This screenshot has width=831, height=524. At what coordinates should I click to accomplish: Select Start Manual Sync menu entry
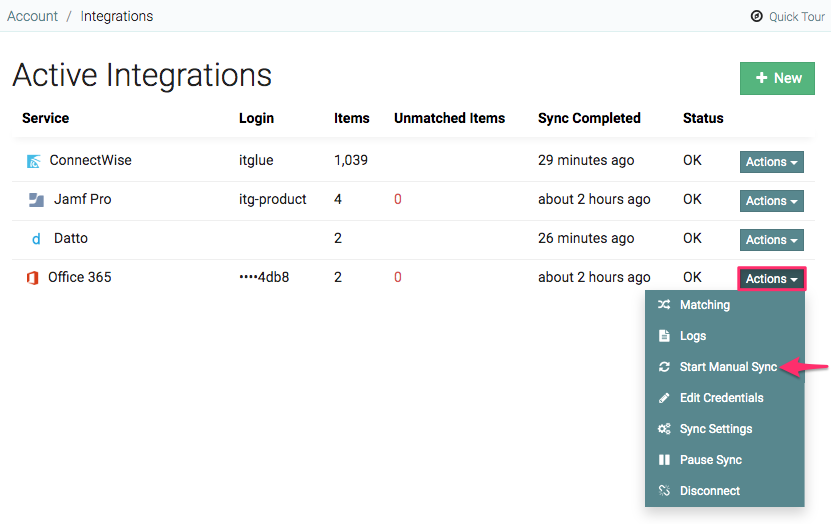(x=724, y=367)
